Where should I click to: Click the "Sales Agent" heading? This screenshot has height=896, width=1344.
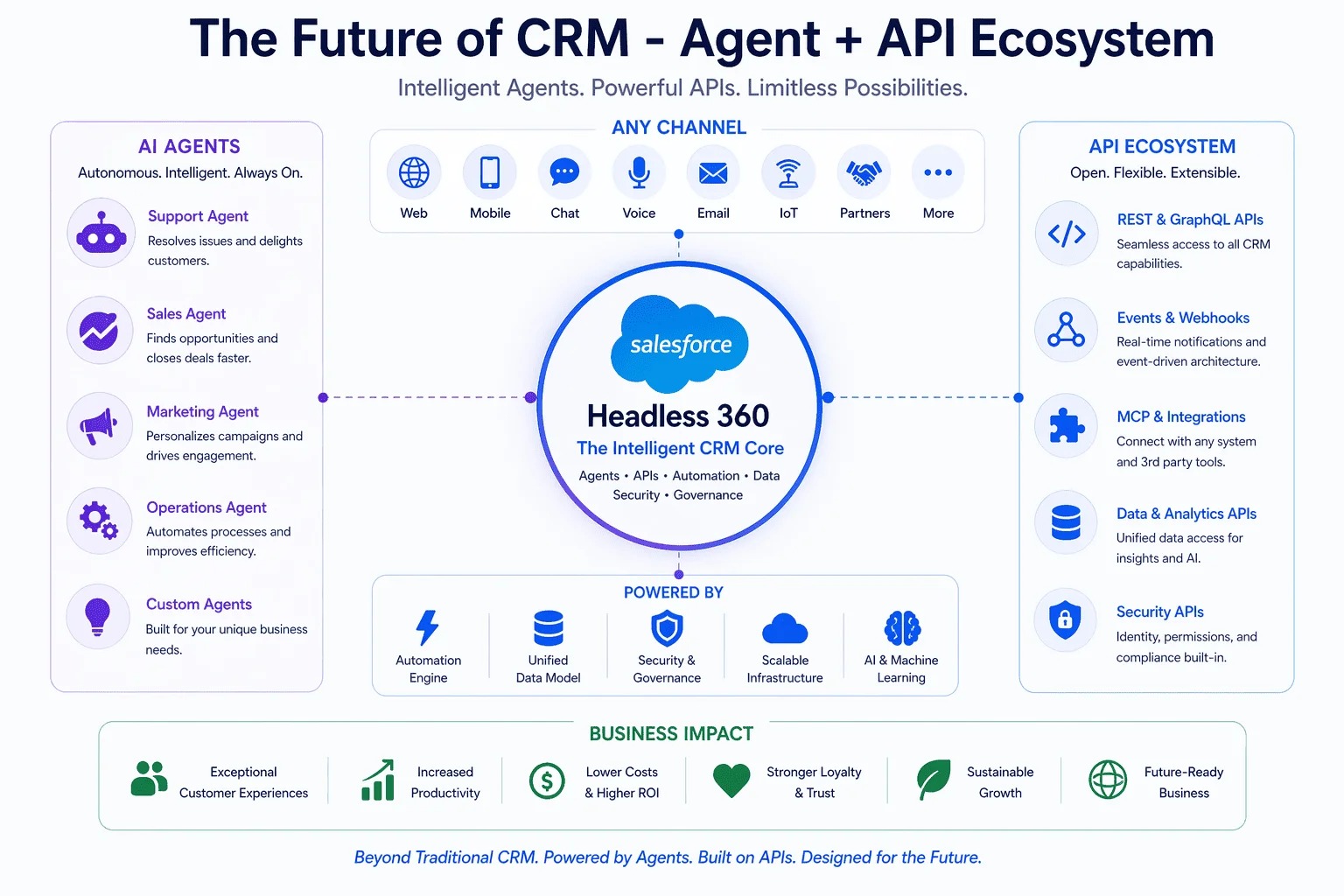[186, 313]
